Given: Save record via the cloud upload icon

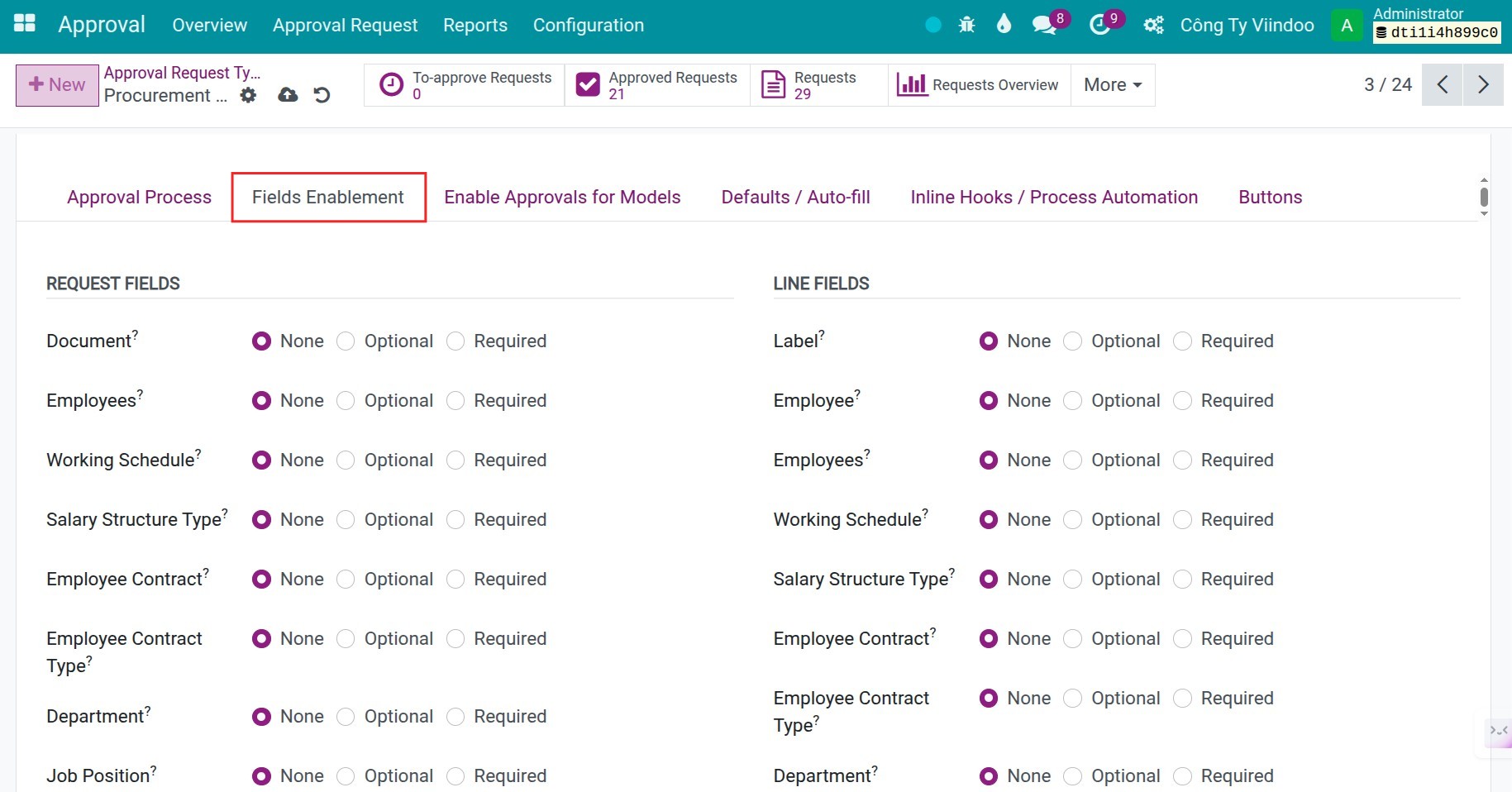Looking at the screenshot, I should point(287,95).
